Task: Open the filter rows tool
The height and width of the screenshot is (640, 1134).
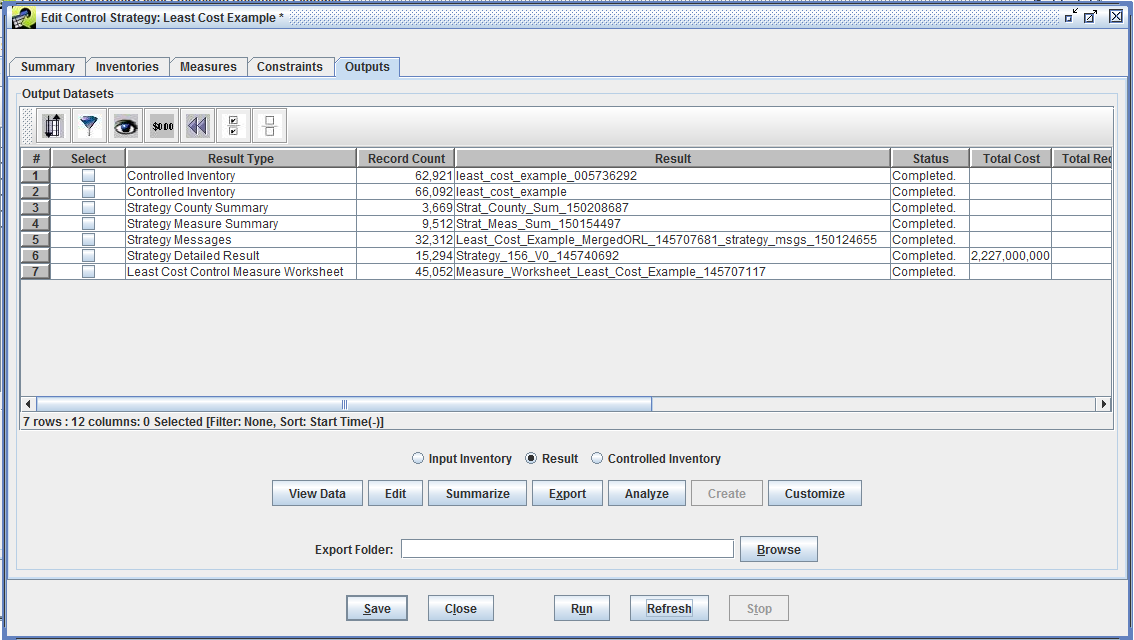Action: 89,125
